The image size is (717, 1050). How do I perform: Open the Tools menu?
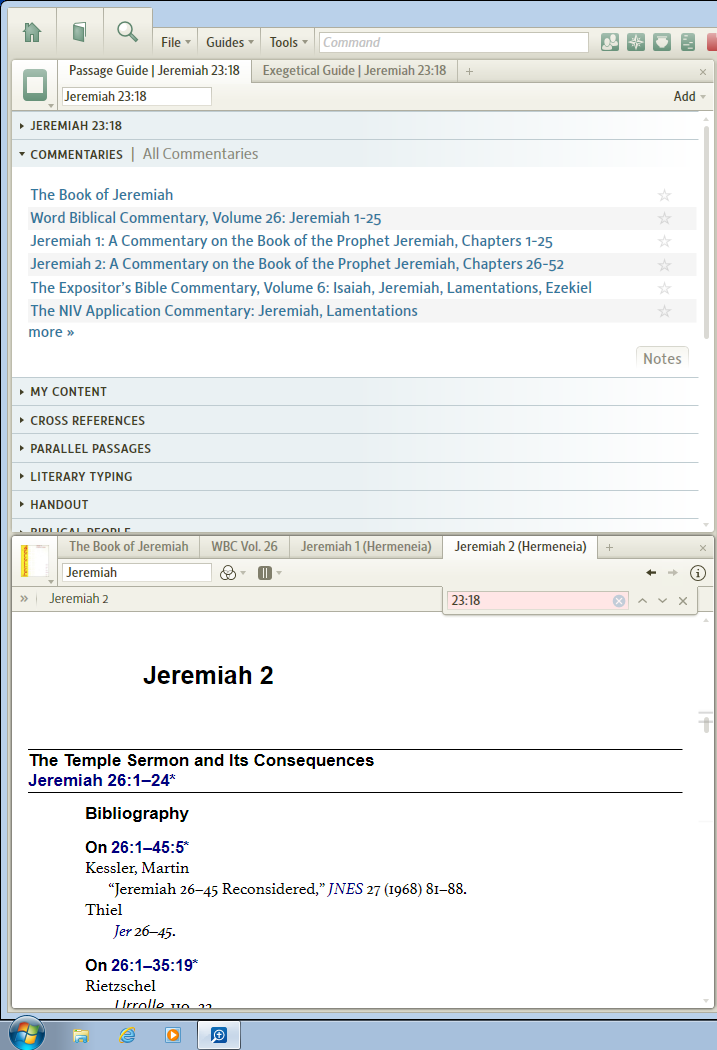(x=289, y=42)
